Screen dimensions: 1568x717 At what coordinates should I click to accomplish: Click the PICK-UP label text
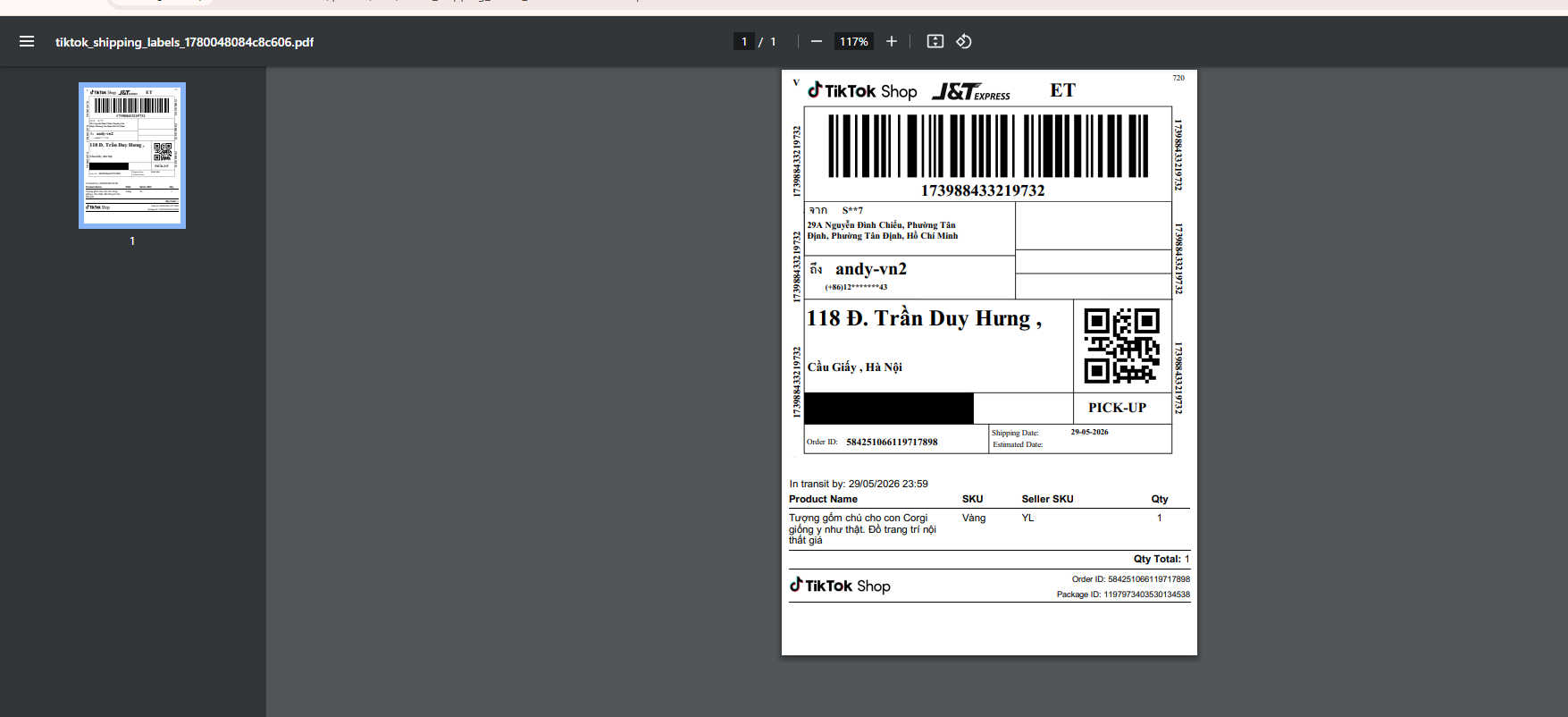1117,408
